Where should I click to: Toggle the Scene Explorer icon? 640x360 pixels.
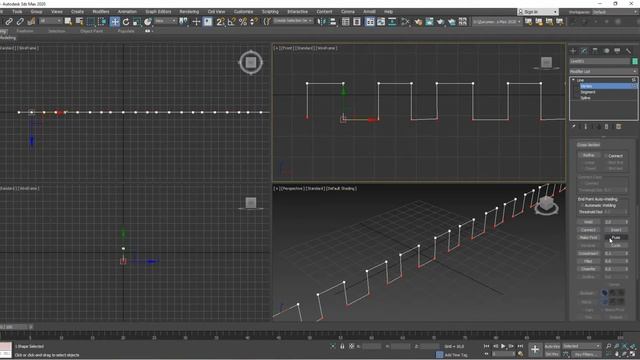pyautogui.click(x=346, y=22)
